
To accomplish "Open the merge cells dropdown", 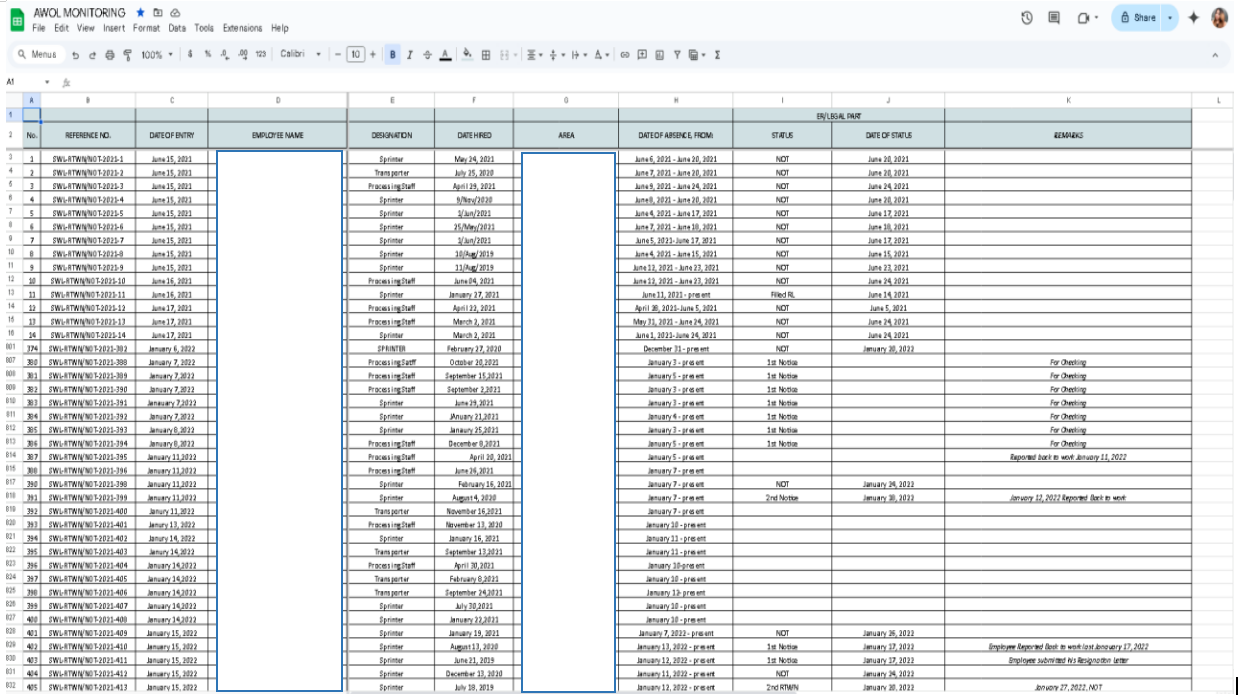I will [x=508, y=55].
